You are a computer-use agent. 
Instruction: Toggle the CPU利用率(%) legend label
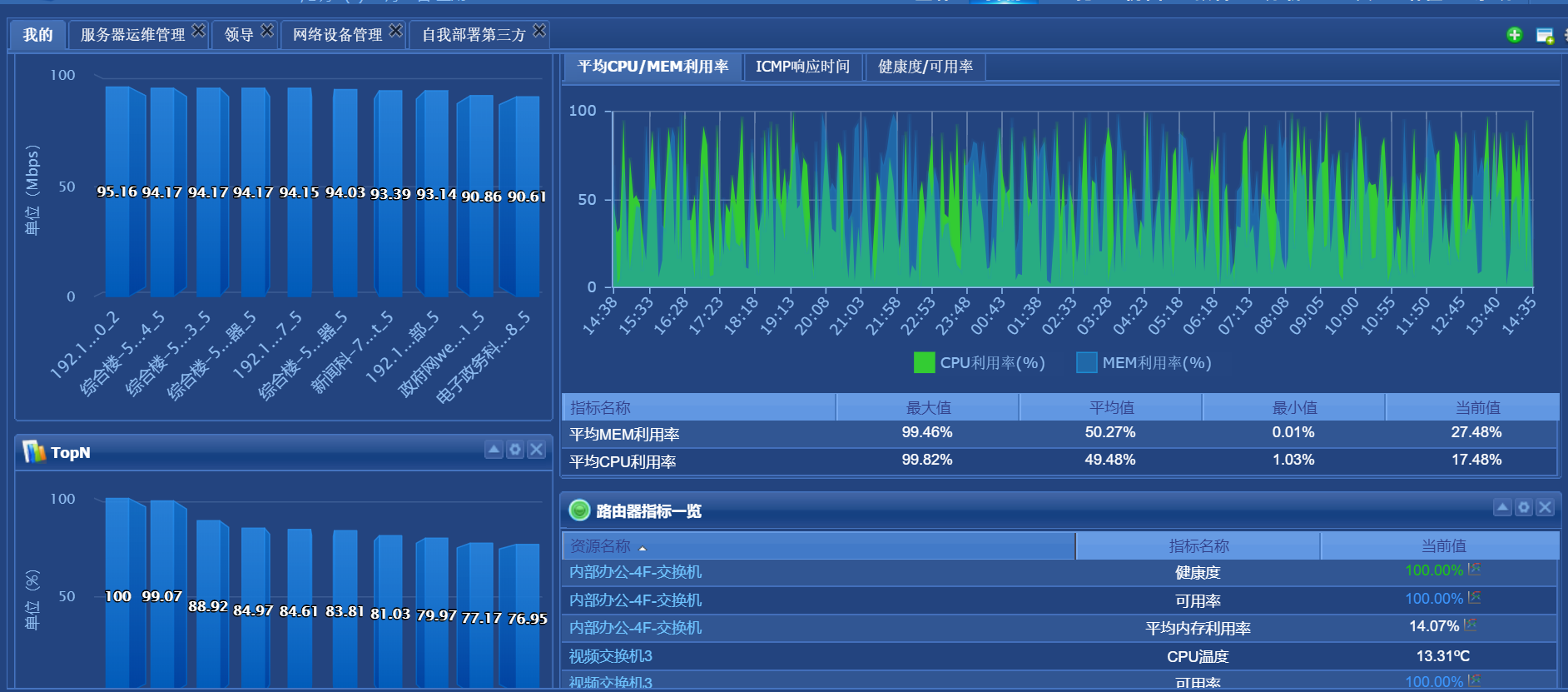point(992,363)
